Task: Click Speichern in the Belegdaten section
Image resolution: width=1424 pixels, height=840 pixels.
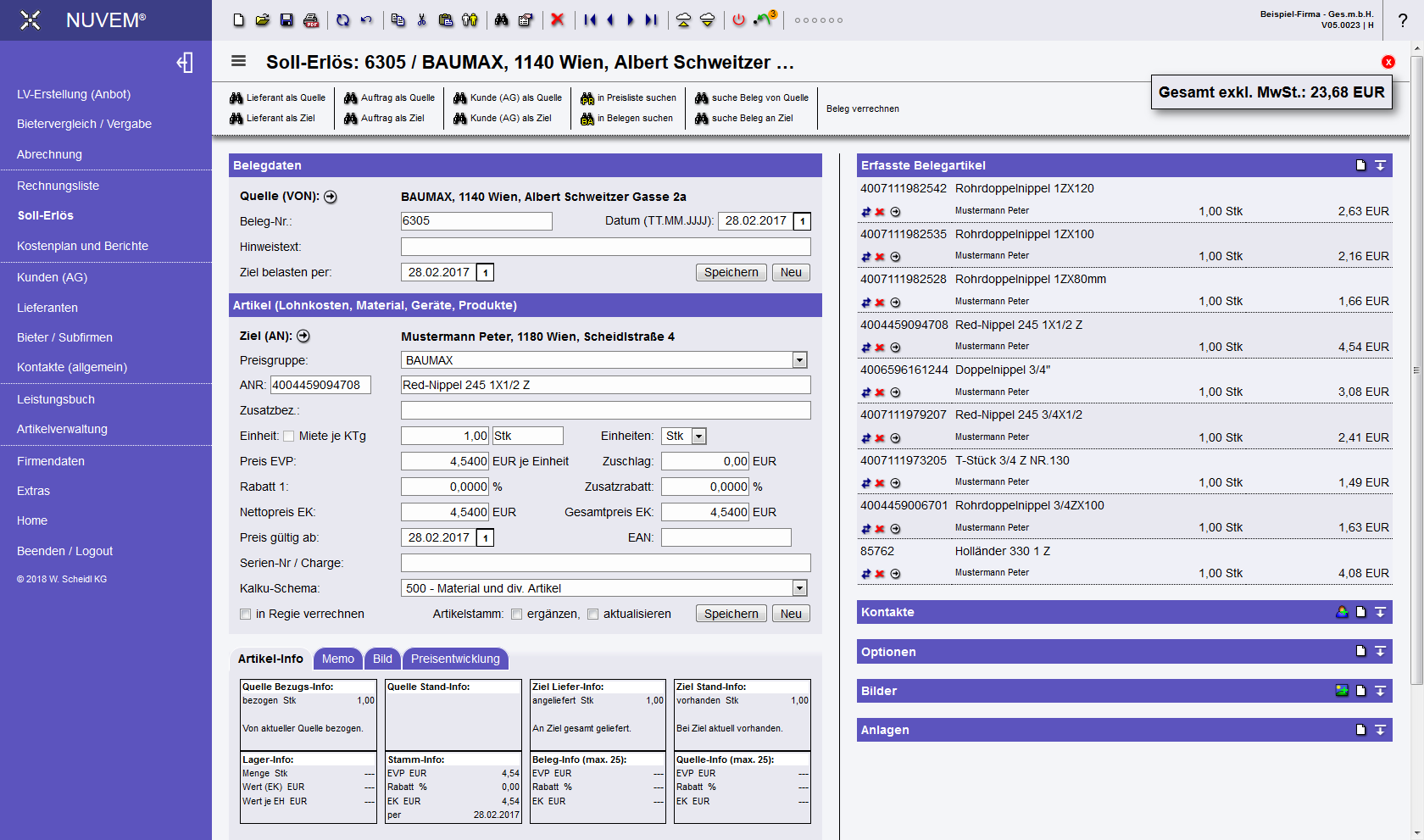Action: point(731,272)
